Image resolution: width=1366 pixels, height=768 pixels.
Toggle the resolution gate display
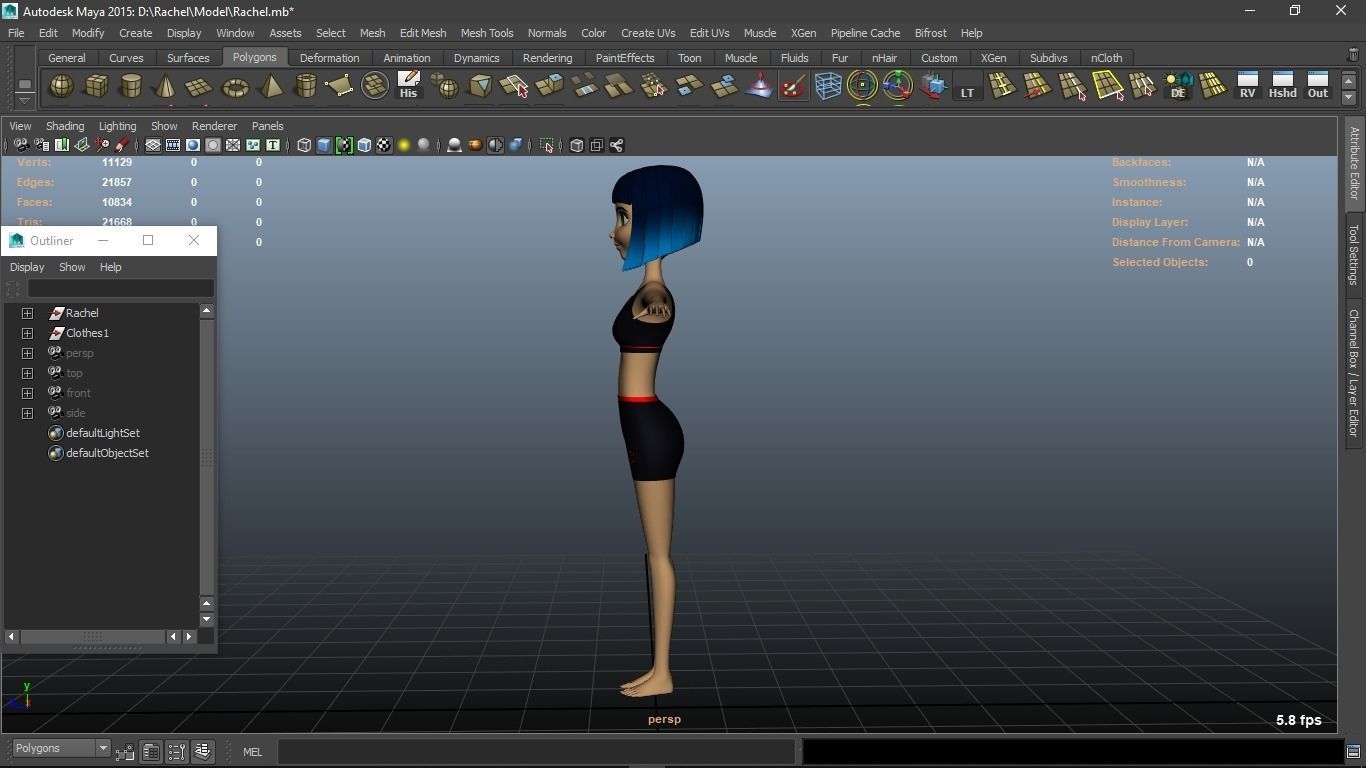193,145
